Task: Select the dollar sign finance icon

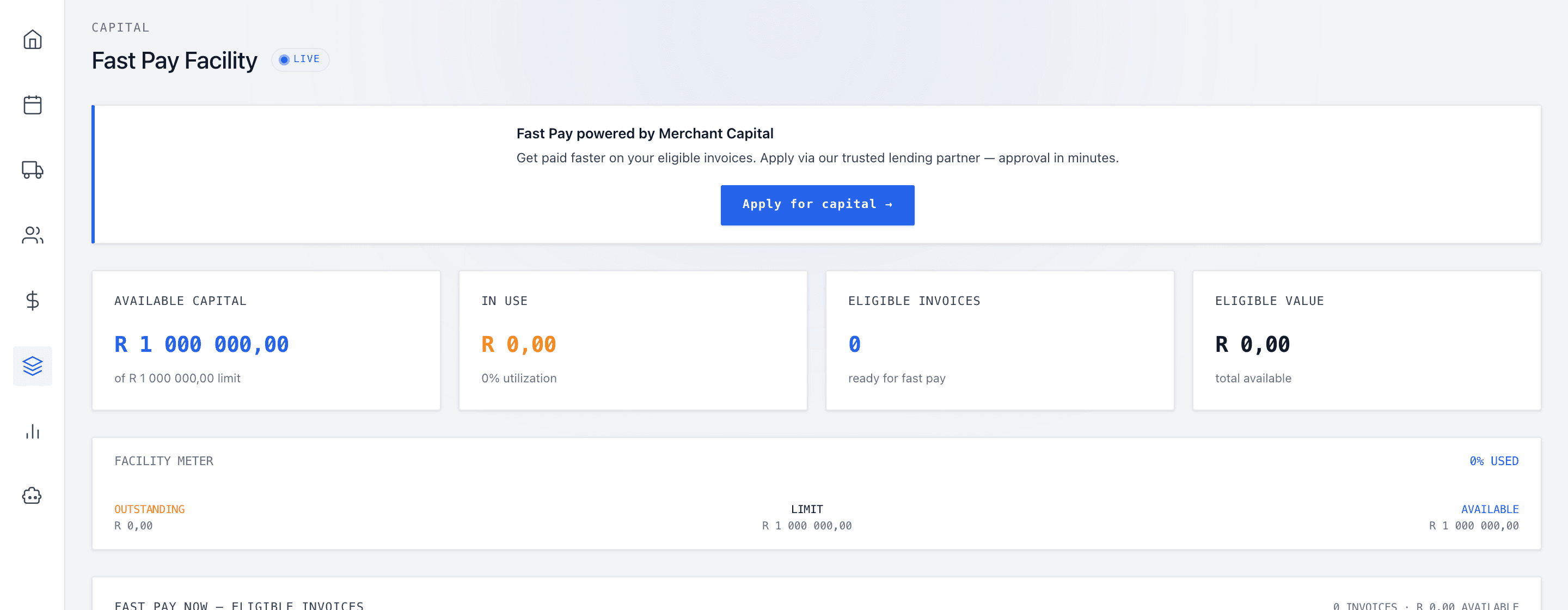Action: [x=32, y=300]
